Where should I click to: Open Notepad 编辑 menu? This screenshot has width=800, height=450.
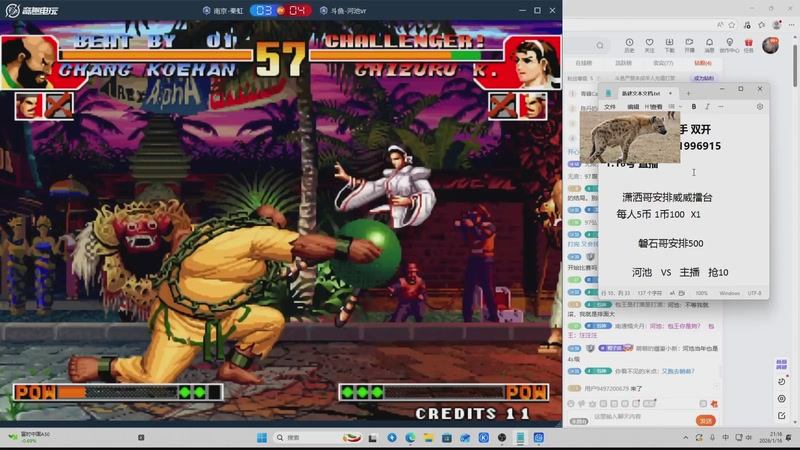click(x=633, y=107)
